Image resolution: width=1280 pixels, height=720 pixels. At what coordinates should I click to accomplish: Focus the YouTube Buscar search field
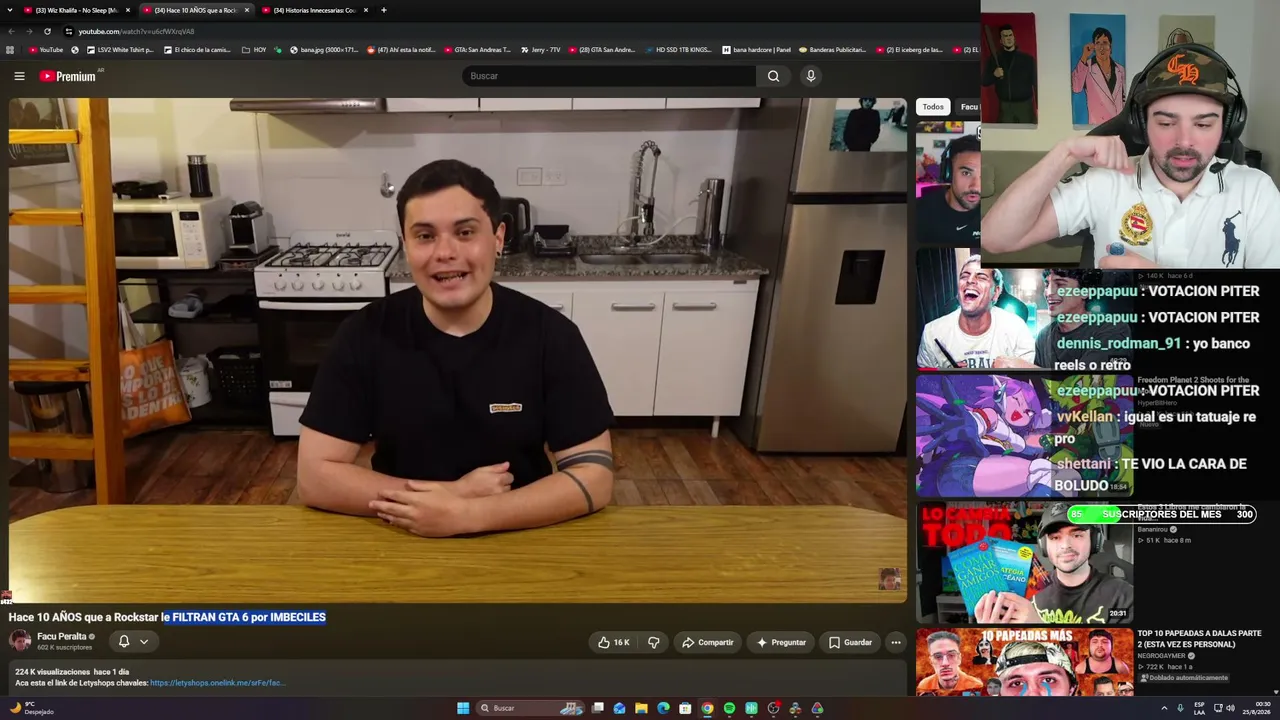(x=610, y=76)
